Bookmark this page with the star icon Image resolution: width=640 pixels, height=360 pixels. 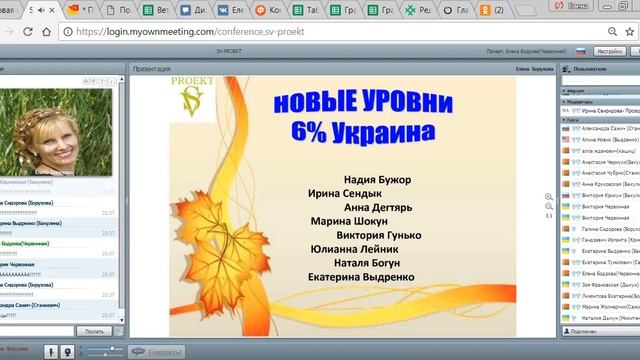tap(630, 31)
